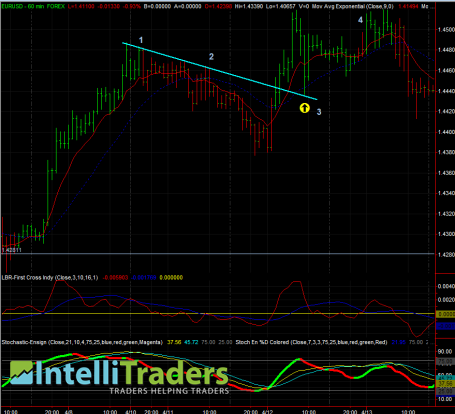Click the '4/11' date on time axis
This screenshot has width=455, height=414.
(168, 412)
